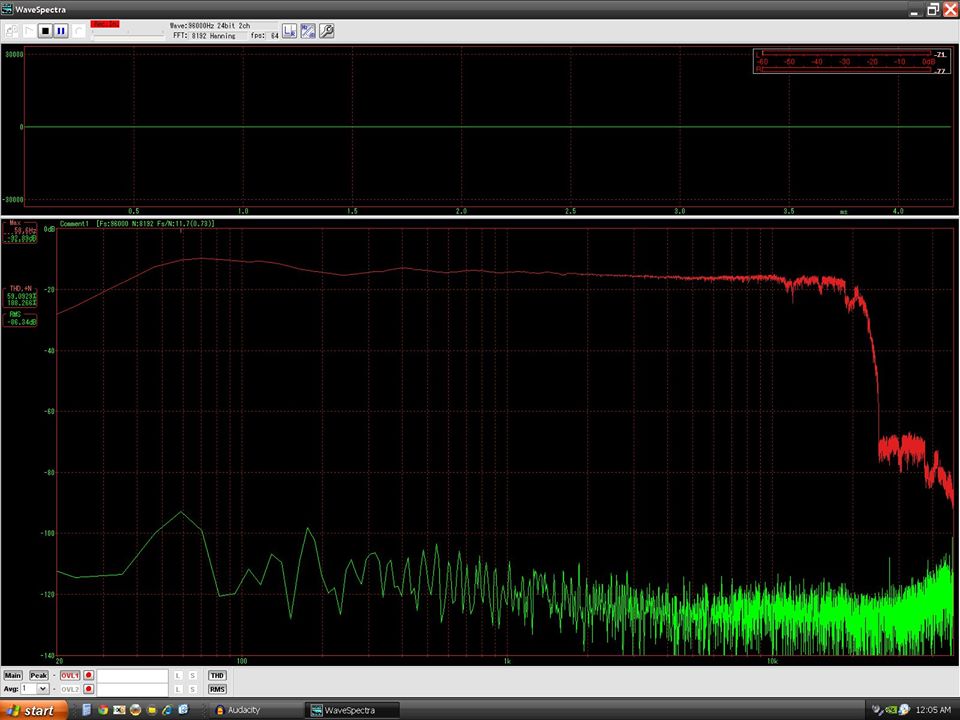960x720 pixels.
Task: Click the Pause button in the toolbar
Action: (x=61, y=31)
